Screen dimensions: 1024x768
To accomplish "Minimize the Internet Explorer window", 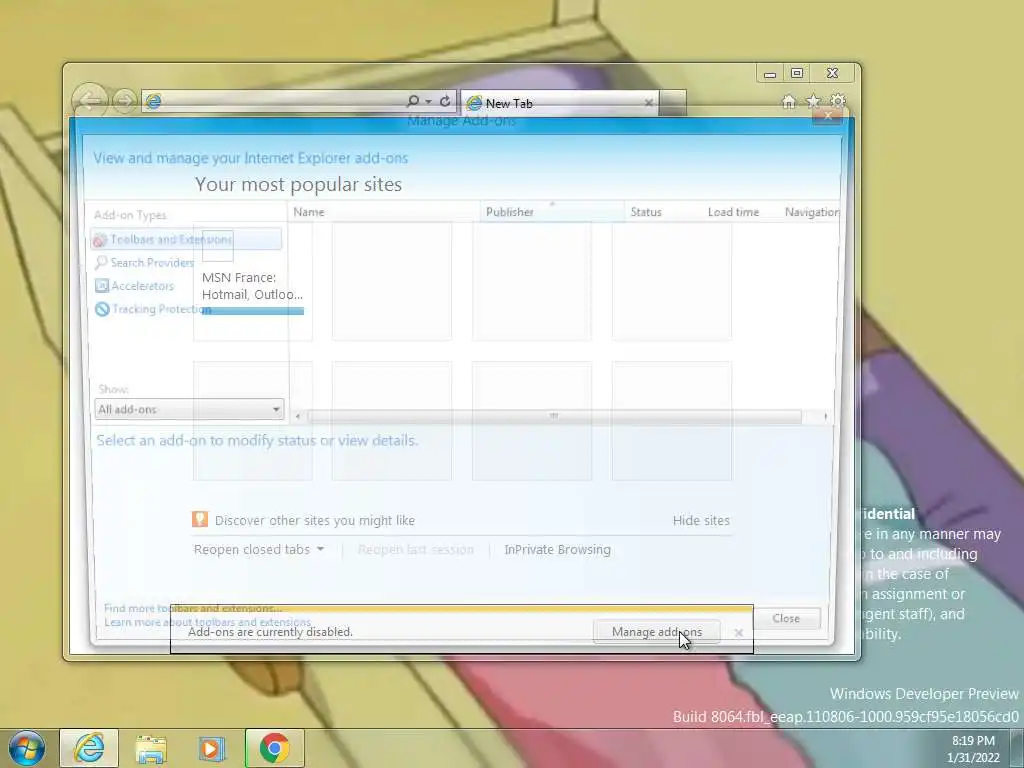I will (x=771, y=73).
